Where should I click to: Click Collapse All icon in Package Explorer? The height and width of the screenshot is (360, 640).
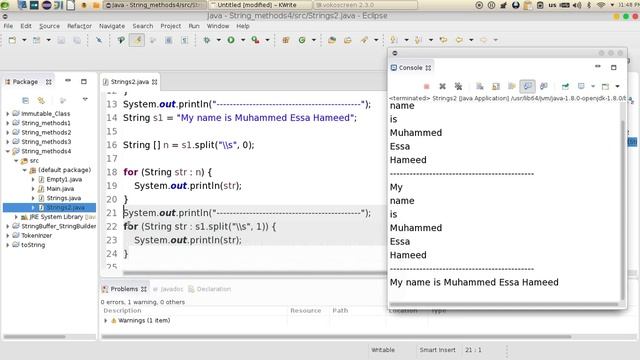point(25,100)
